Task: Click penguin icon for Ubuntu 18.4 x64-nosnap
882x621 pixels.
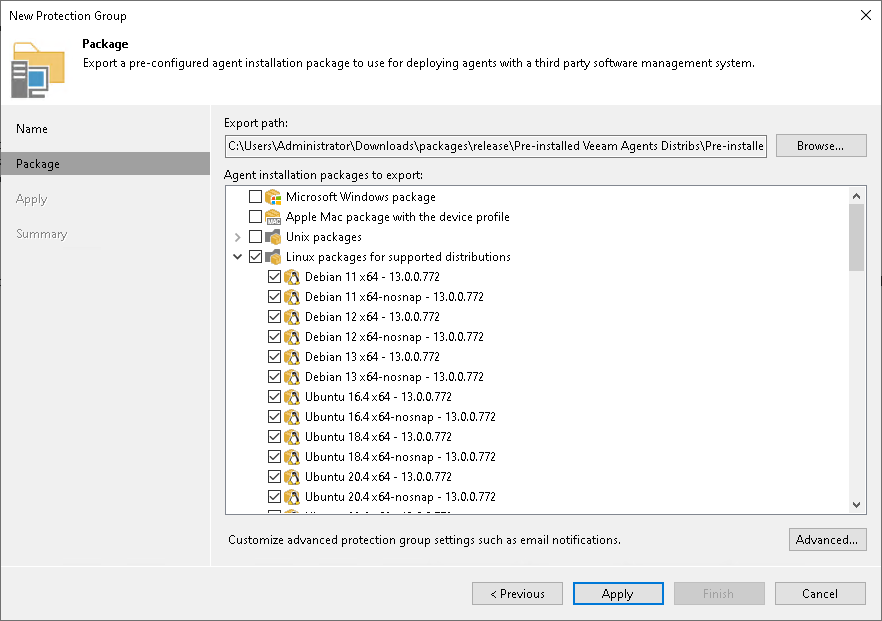Action: pos(292,457)
